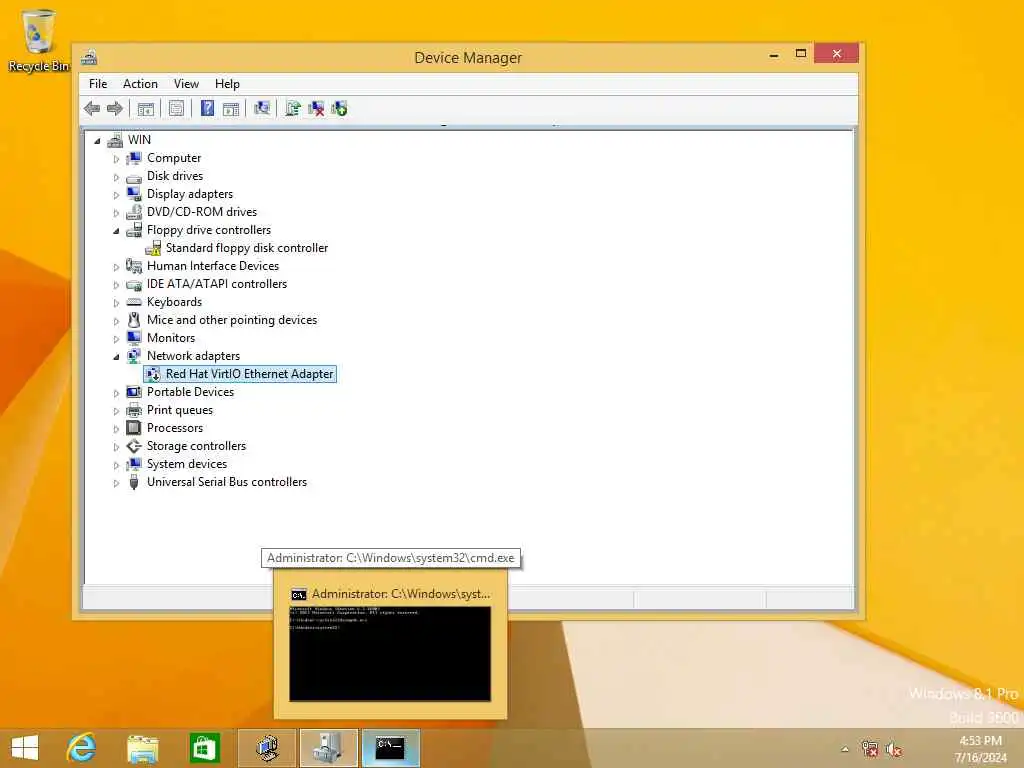
Task: Click the Enable device green icon
Action: pyautogui.click(x=339, y=108)
